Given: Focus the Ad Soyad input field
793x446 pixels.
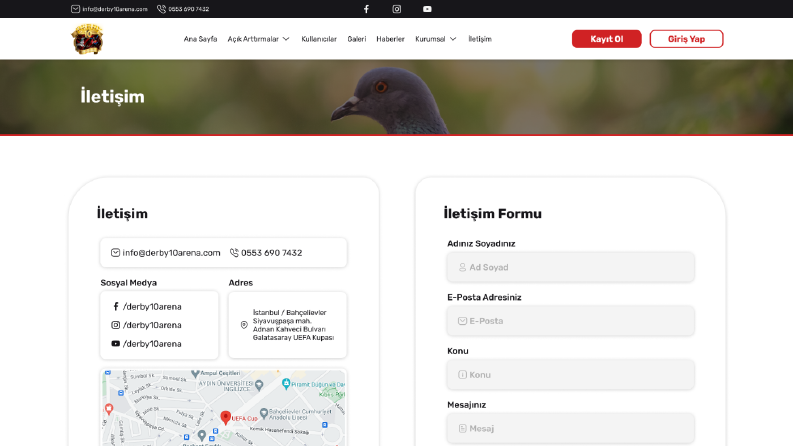Looking at the screenshot, I should [570, 267].
